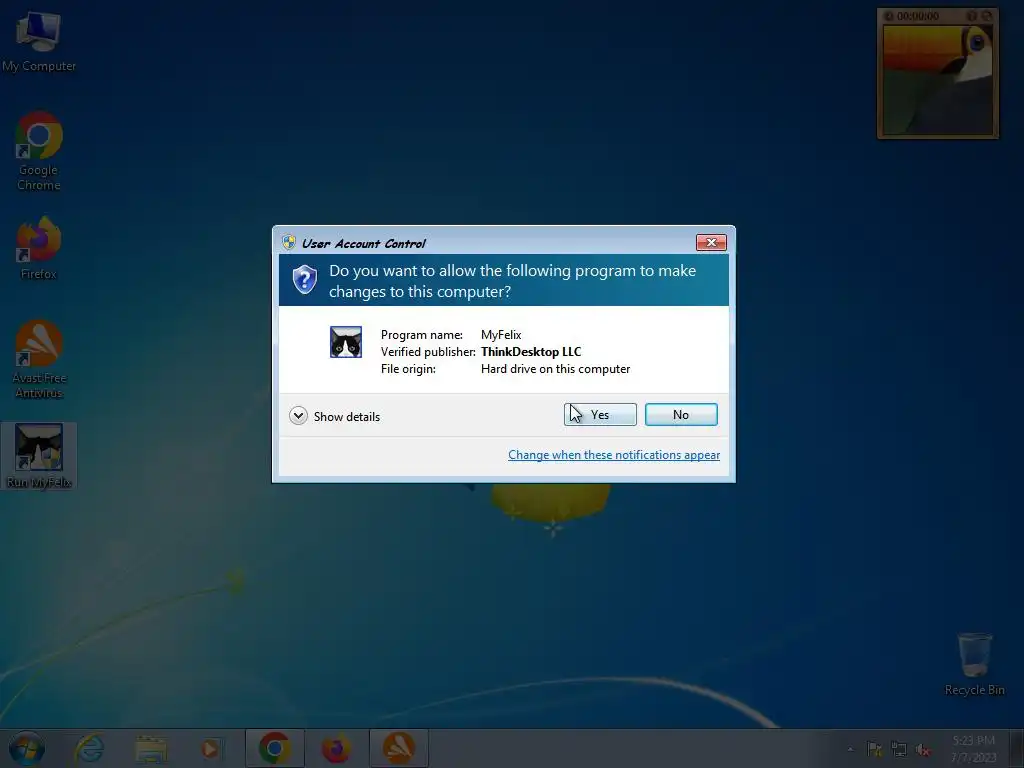Click the blue question shield icon

304,280
